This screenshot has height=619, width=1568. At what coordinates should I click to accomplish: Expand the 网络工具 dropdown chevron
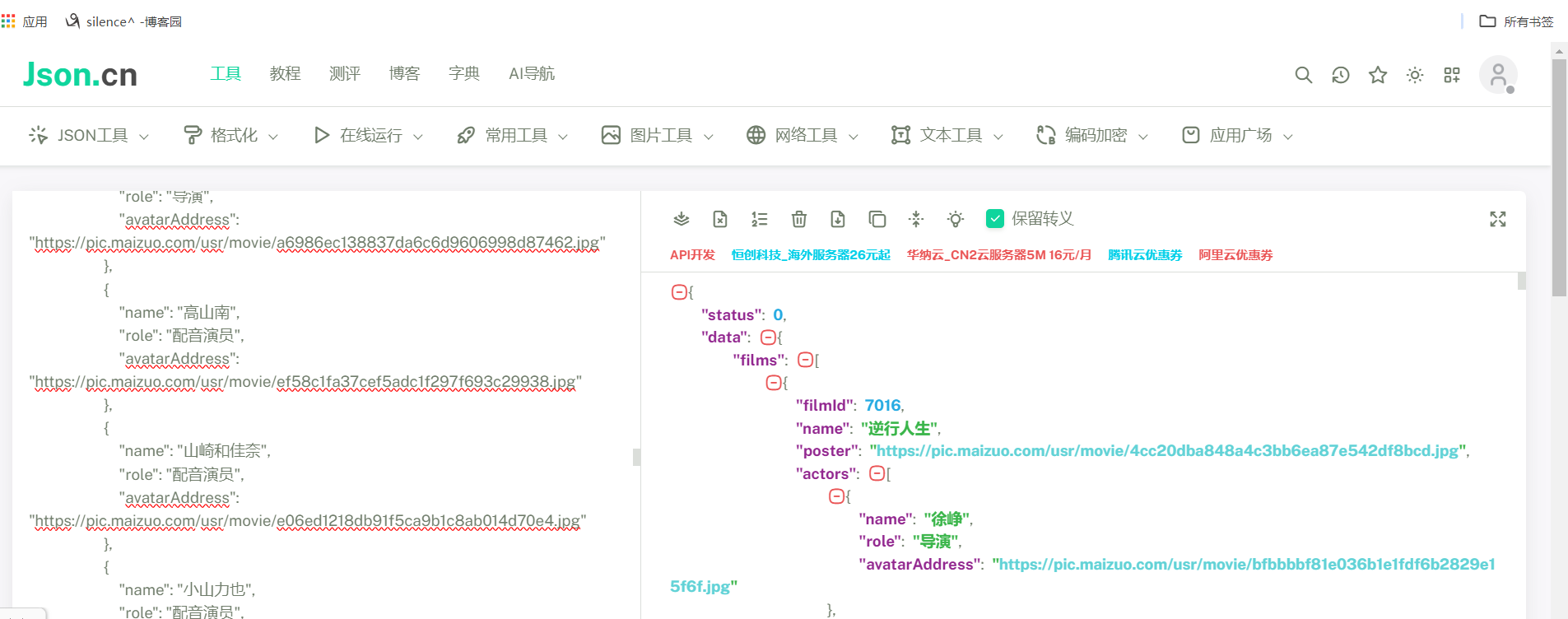click(x=854, y=137)
